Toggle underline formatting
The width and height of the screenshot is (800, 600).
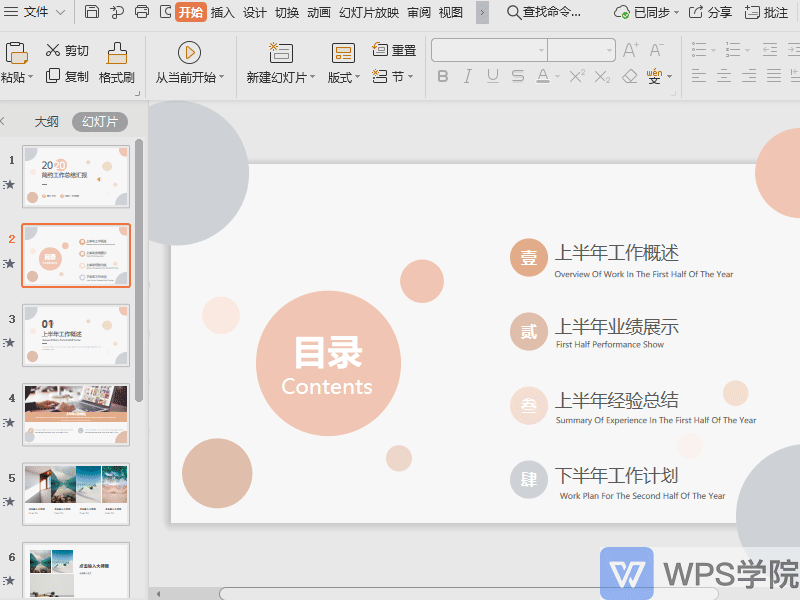491,75
